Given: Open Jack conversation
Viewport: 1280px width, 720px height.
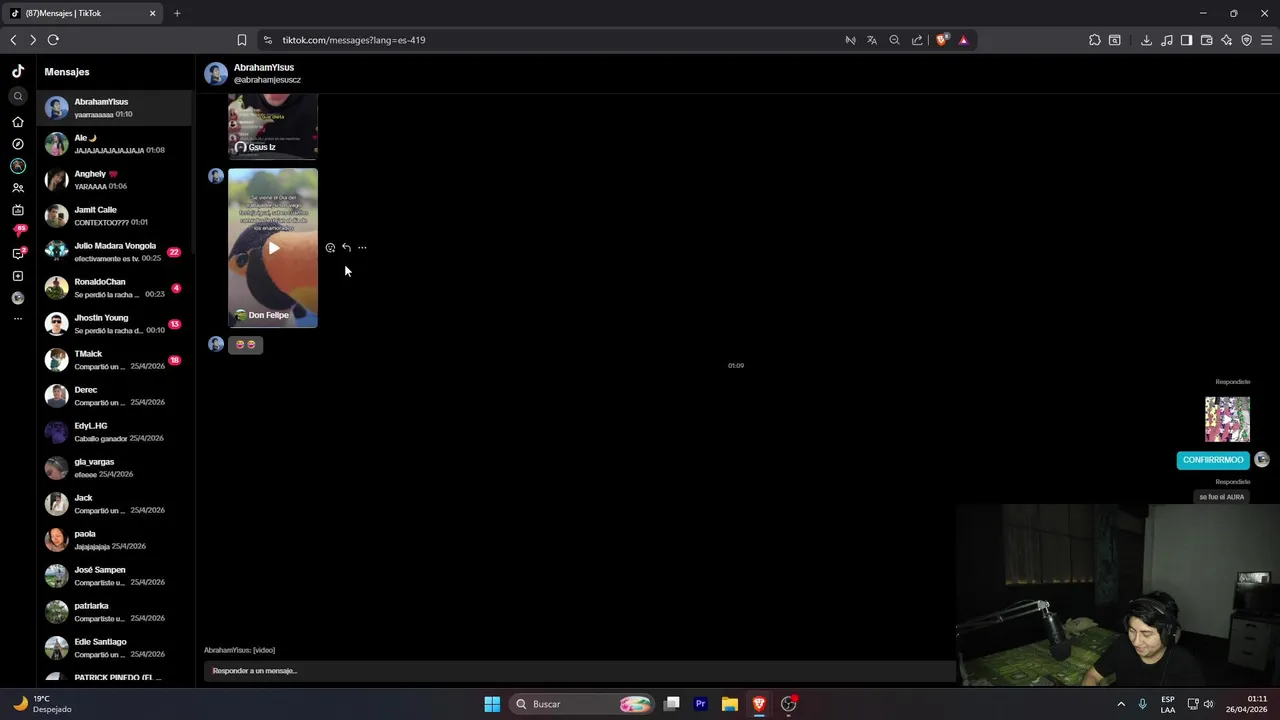Looking at the screenshot, I should click(x=114, y=504).
